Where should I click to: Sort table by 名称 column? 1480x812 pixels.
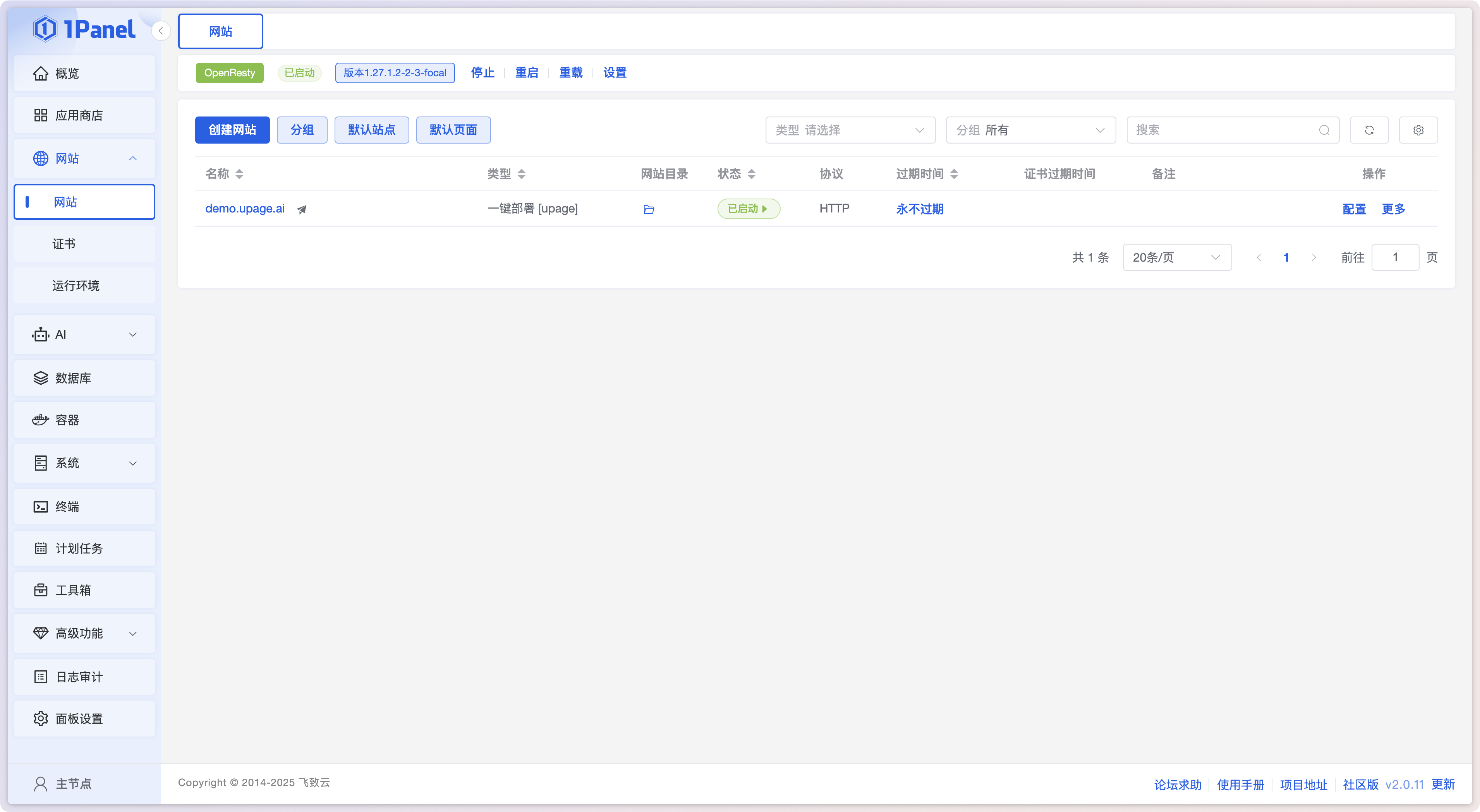pos(239,174)
